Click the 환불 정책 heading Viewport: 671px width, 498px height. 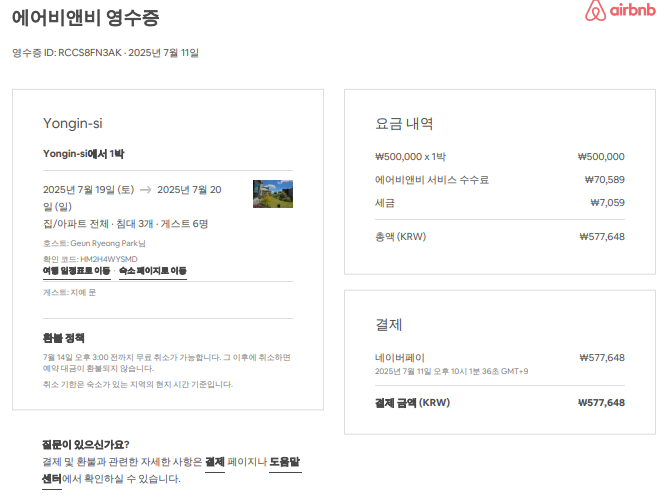click(63, 338)
